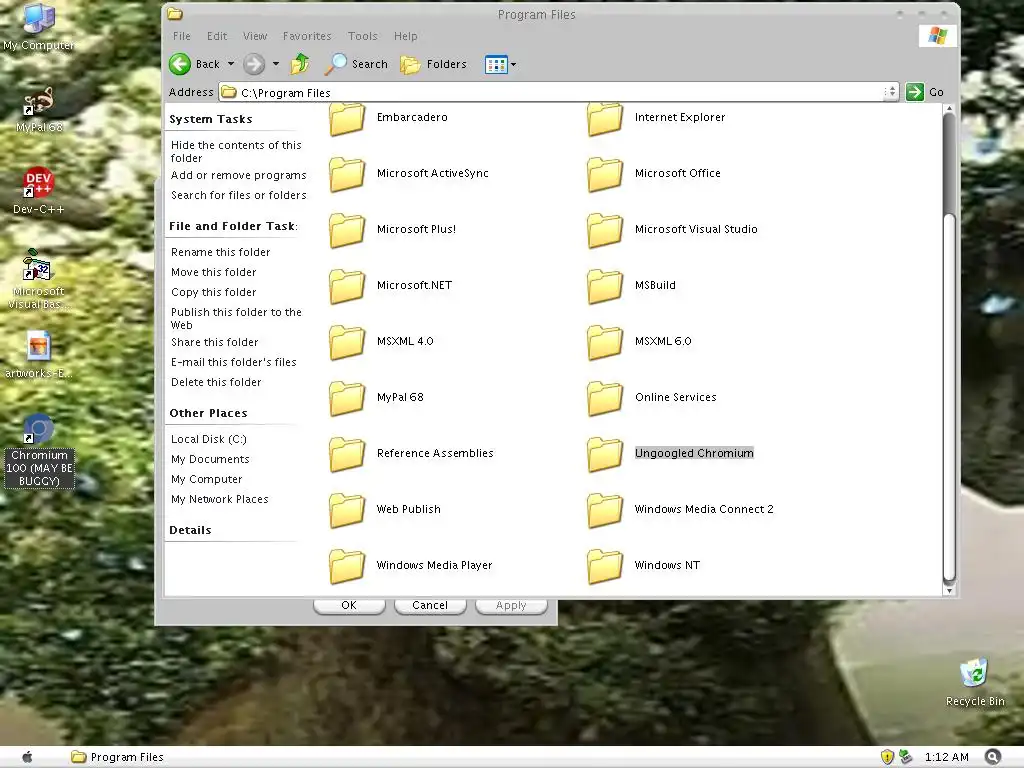This screenshot has height=768, width=1024.
Task: Open the Help menu
Action: [x=406, y=36]
